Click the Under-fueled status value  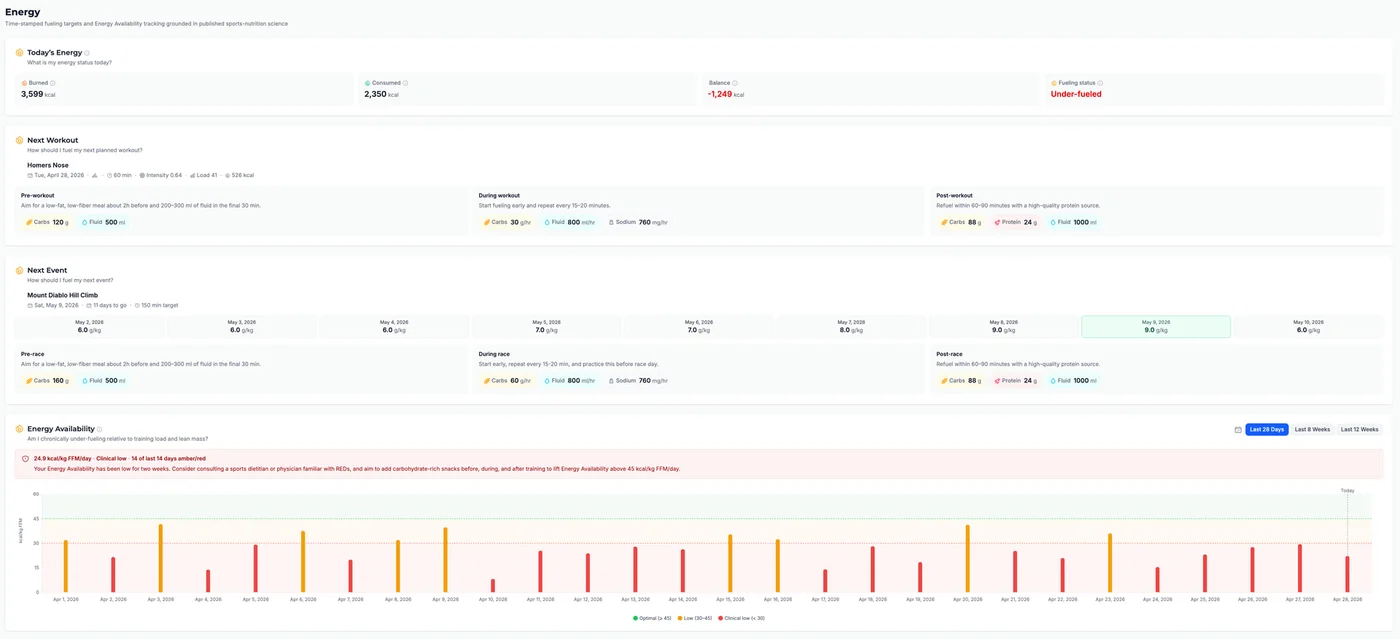1076,94
